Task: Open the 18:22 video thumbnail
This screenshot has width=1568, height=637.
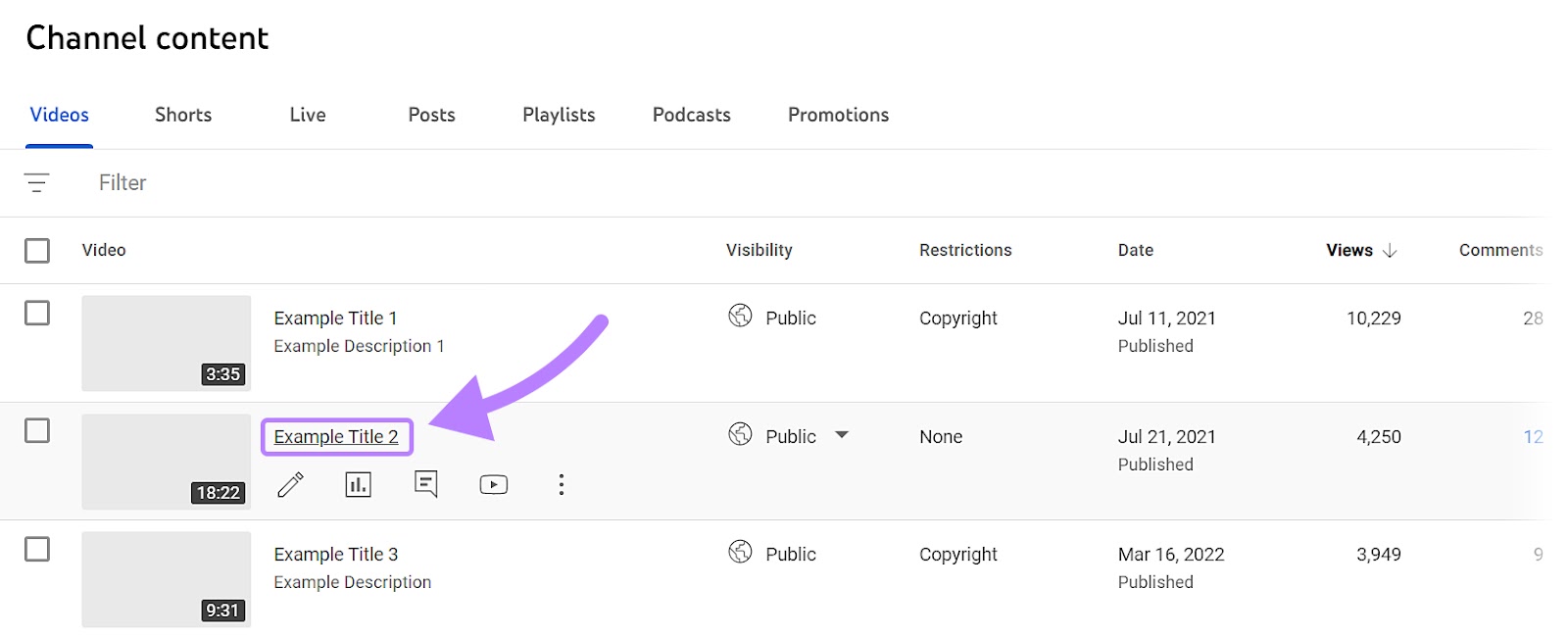Action: [x=166, y=462]
